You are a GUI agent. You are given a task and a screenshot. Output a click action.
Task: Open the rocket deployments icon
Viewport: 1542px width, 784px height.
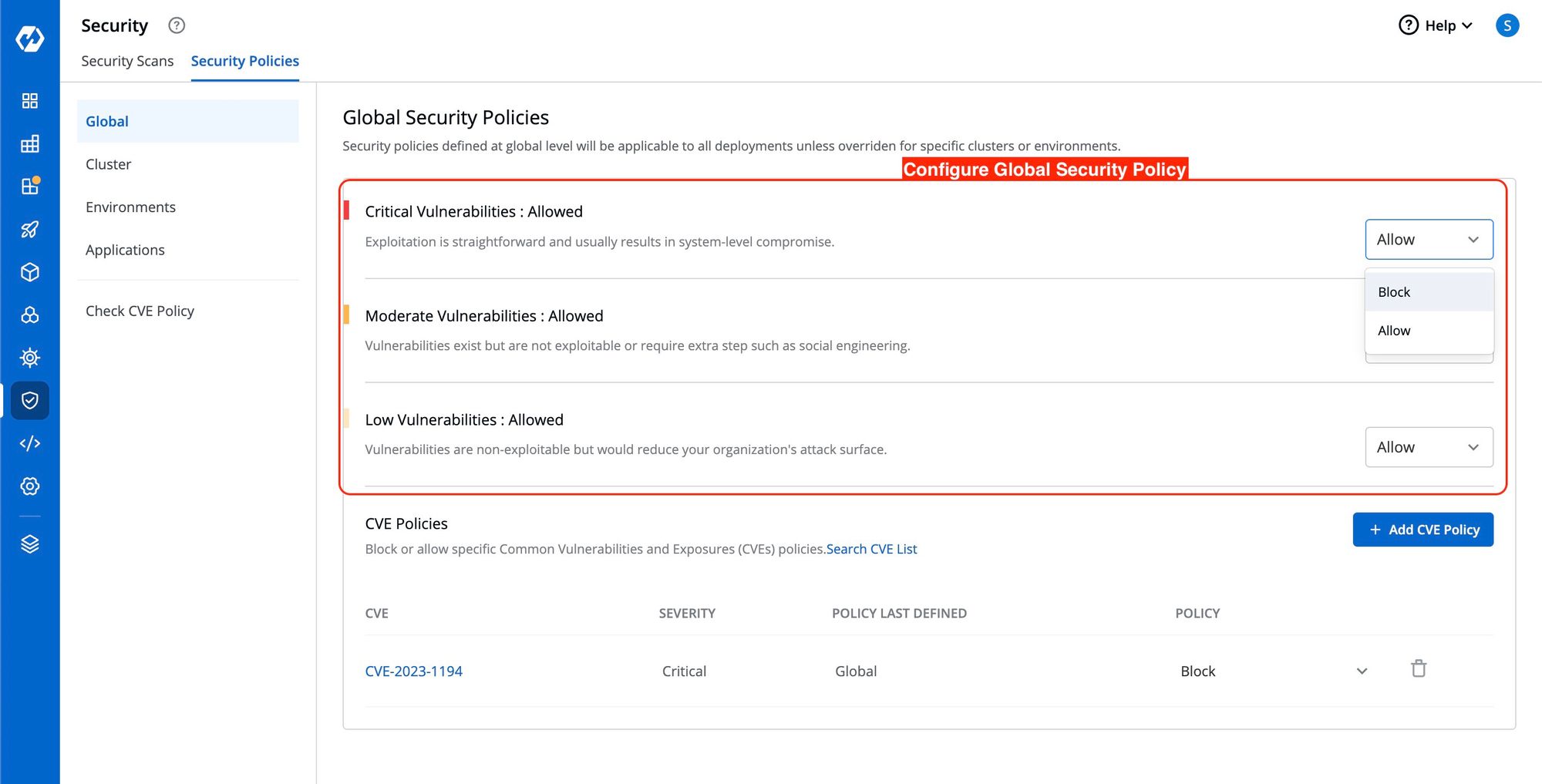tap(30, 229)
